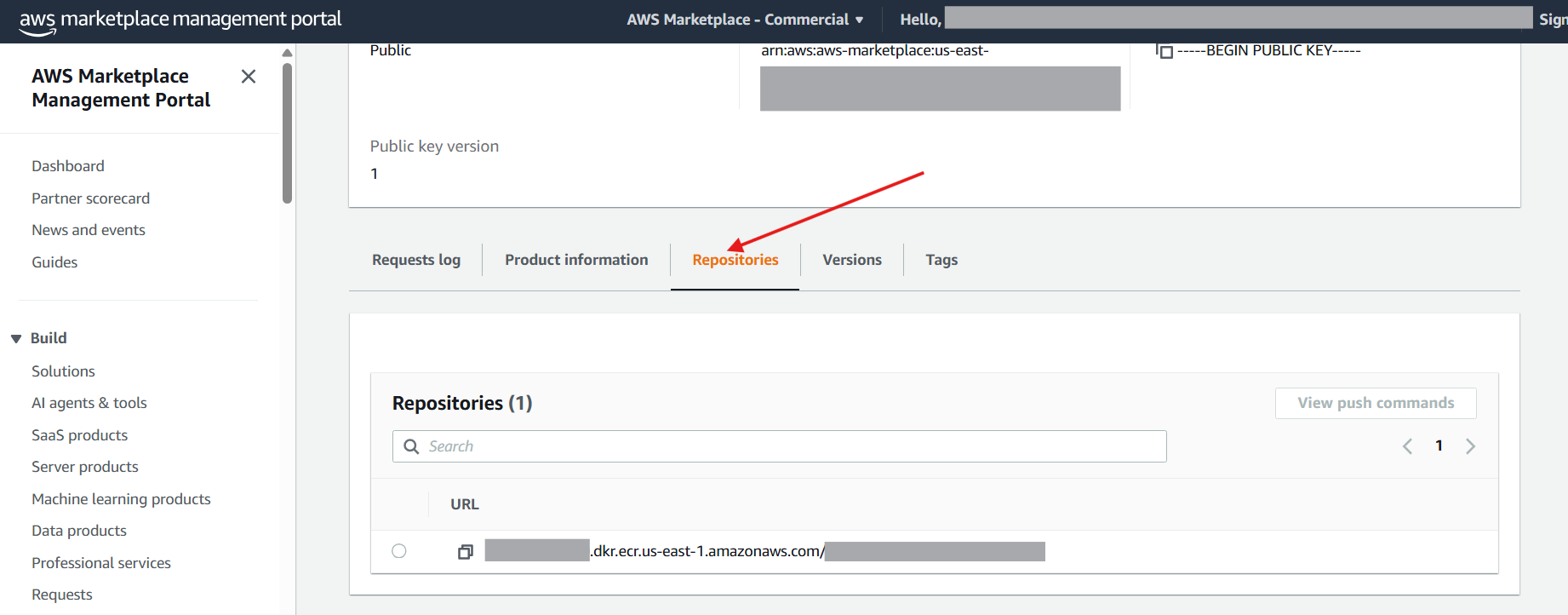Open AWS Marketplace - Commercial dropdown

745,20
